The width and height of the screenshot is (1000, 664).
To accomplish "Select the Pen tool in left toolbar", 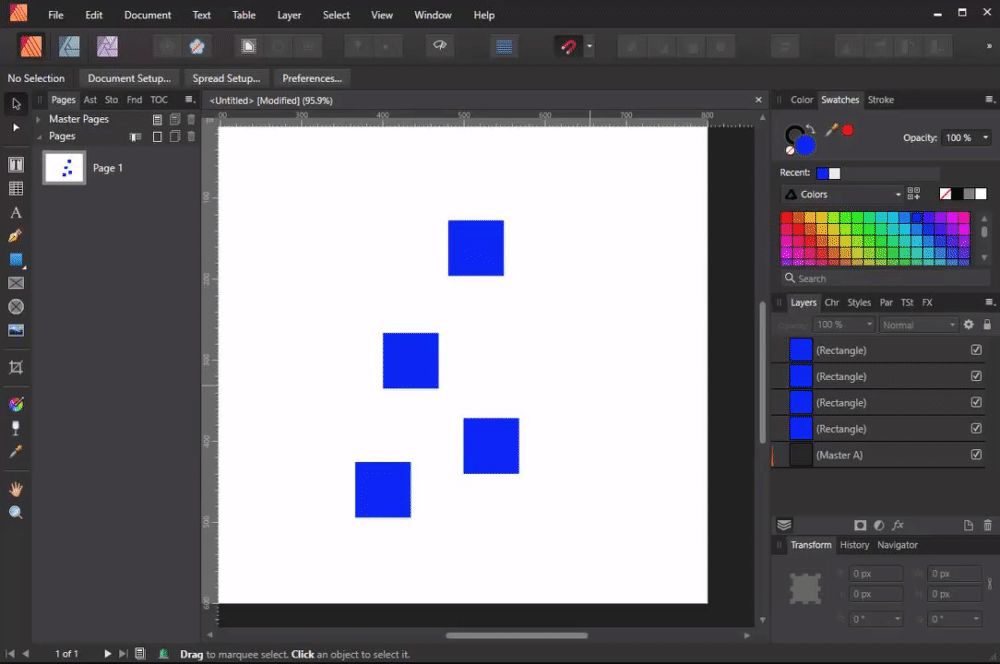I will point(16,236).
